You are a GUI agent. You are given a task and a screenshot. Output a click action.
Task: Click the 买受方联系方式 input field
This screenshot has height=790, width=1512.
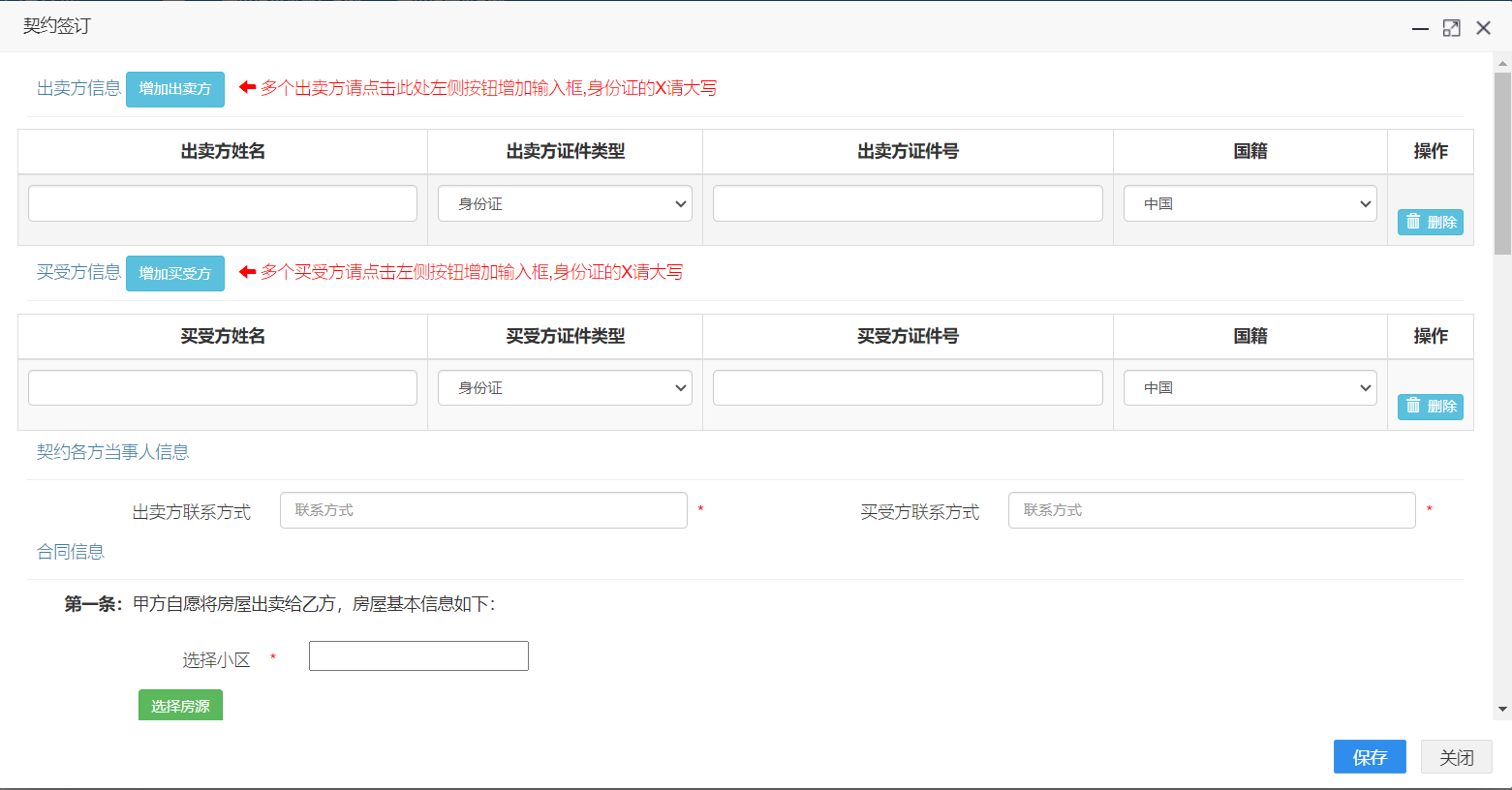[x=1212, y=510]
